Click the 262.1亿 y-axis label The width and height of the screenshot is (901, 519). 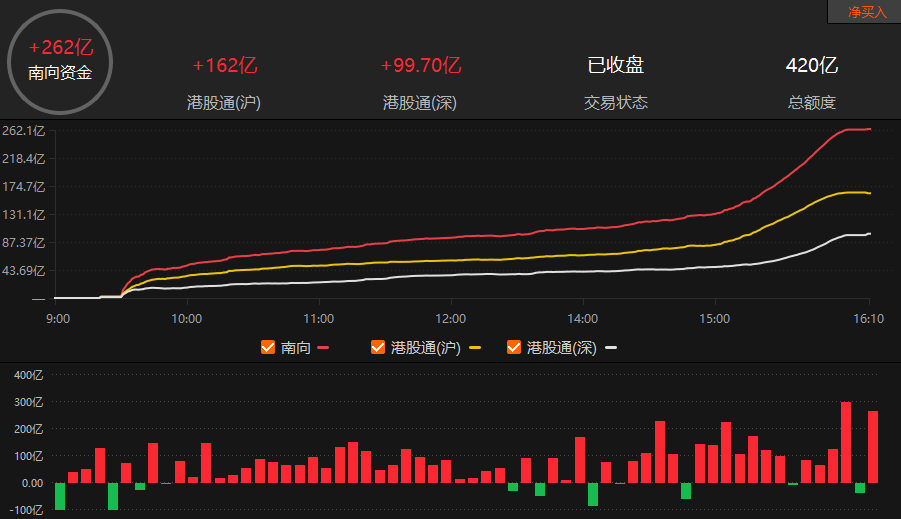click(24, 131)
